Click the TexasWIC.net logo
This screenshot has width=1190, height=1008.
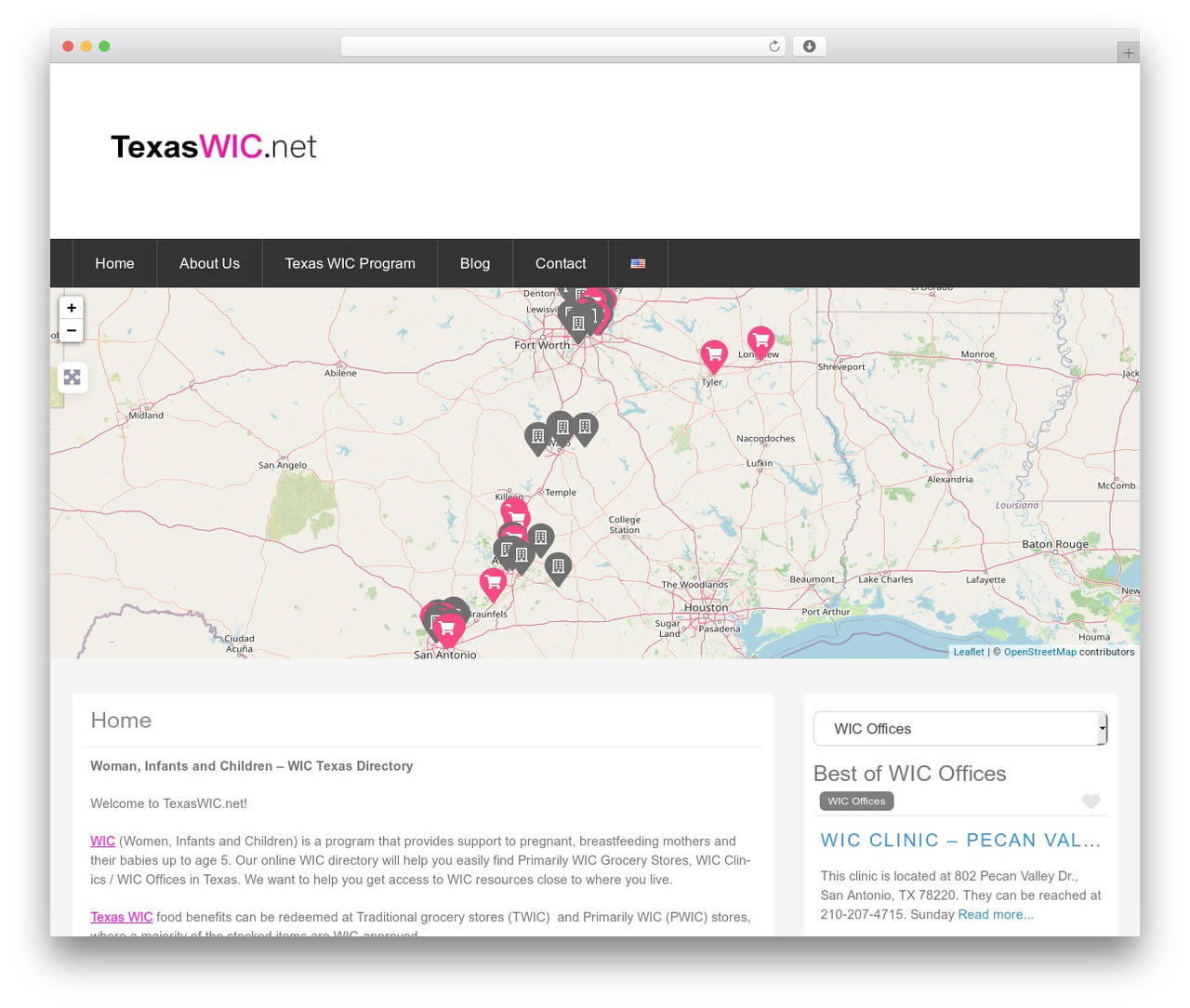tap(214, 147)
